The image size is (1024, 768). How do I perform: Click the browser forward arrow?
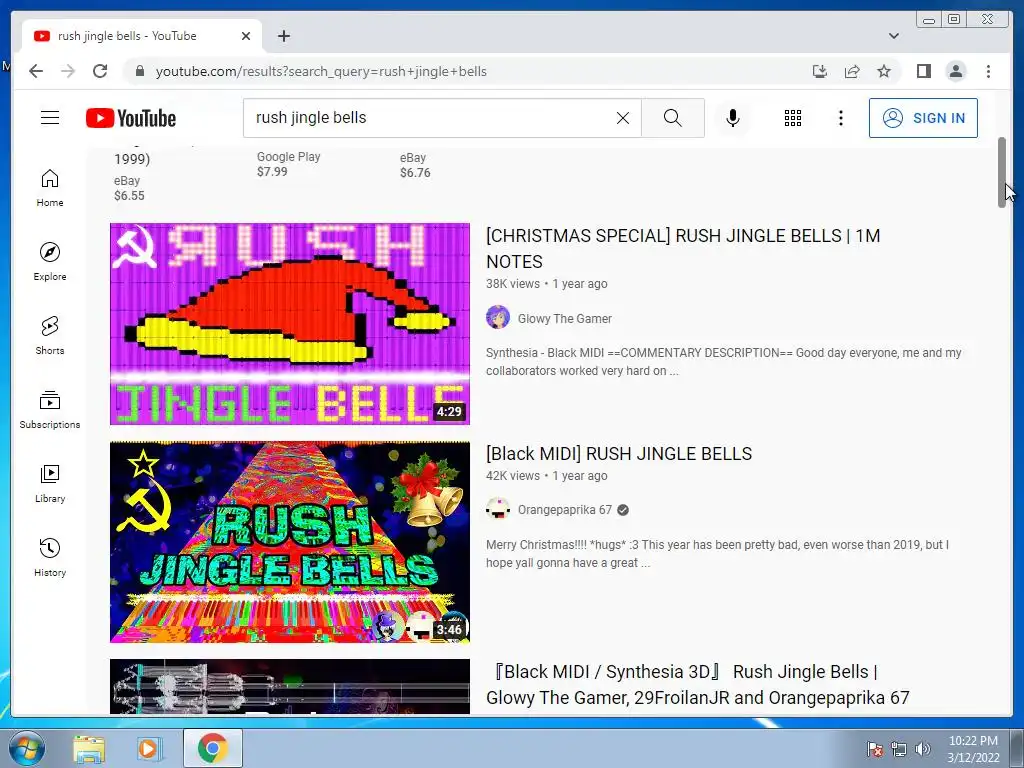[68, 71]
